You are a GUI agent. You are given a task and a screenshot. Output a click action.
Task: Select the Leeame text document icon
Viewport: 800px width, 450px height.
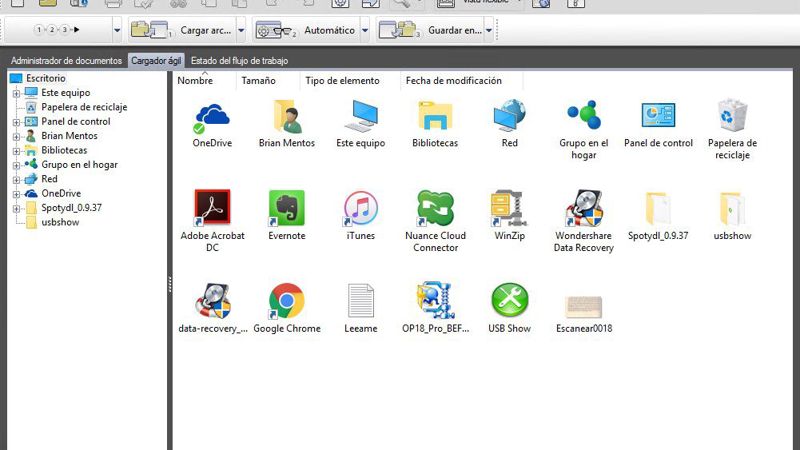click(x=361, y=301)
